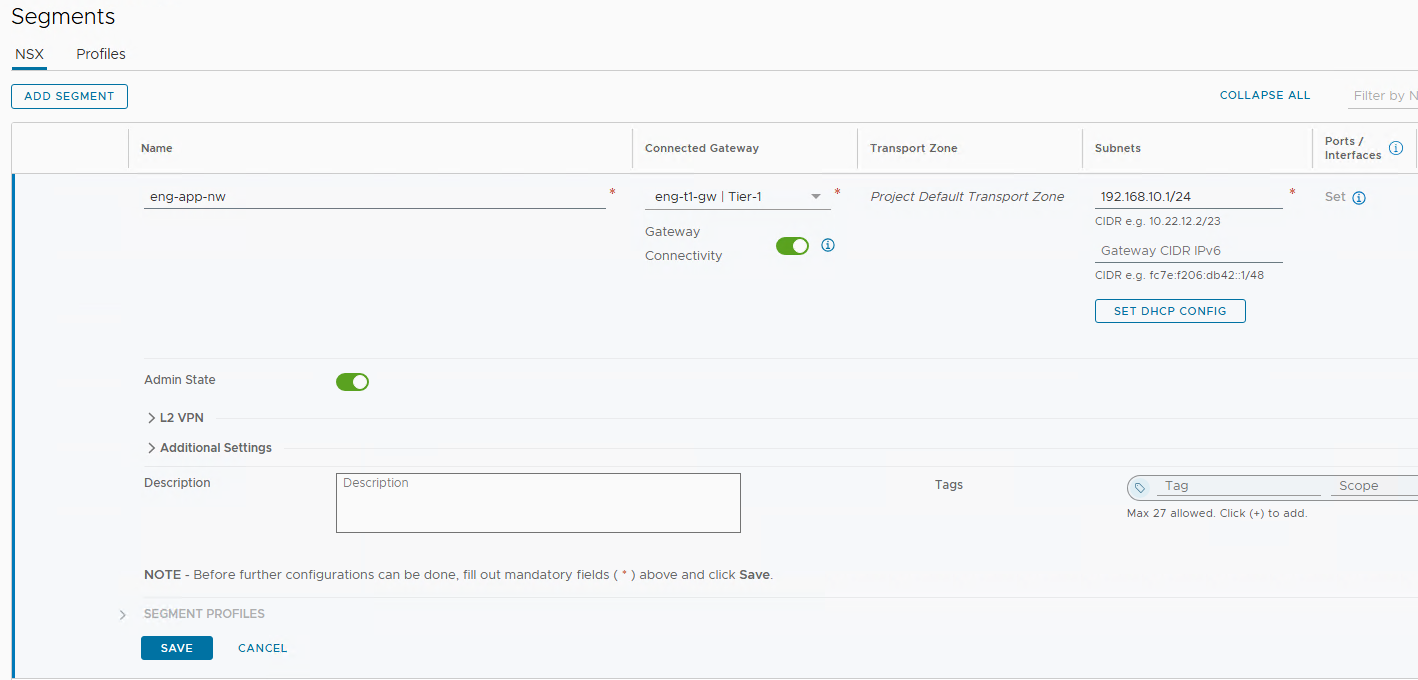Focus the Gateway CIDR IPv6 field
1418x680 pixels.
tap(1188, 251)
